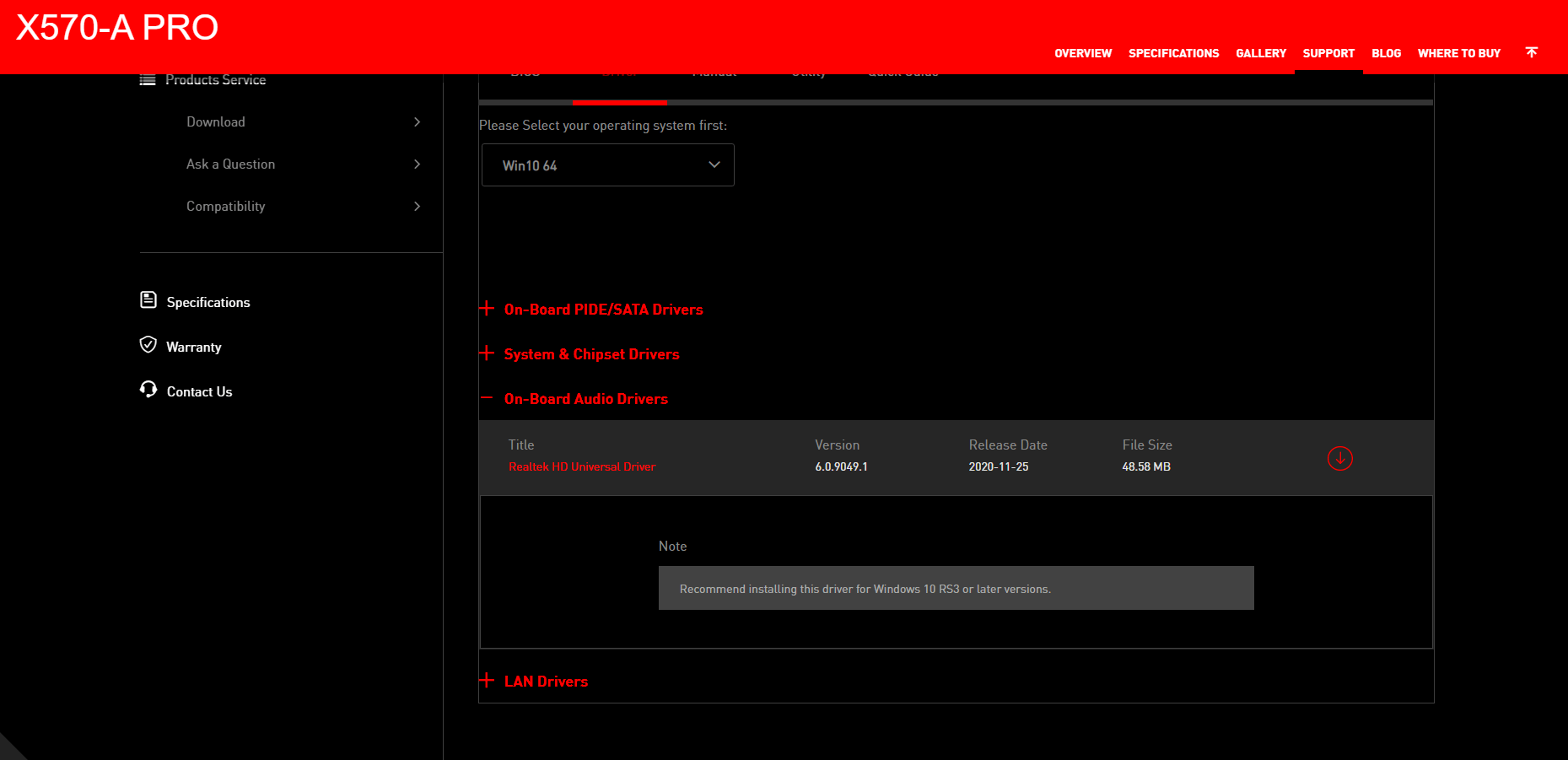
Task: Open the Win10 64 operating system dropdown
Action: pyautogui.click(x=608, y=165)
